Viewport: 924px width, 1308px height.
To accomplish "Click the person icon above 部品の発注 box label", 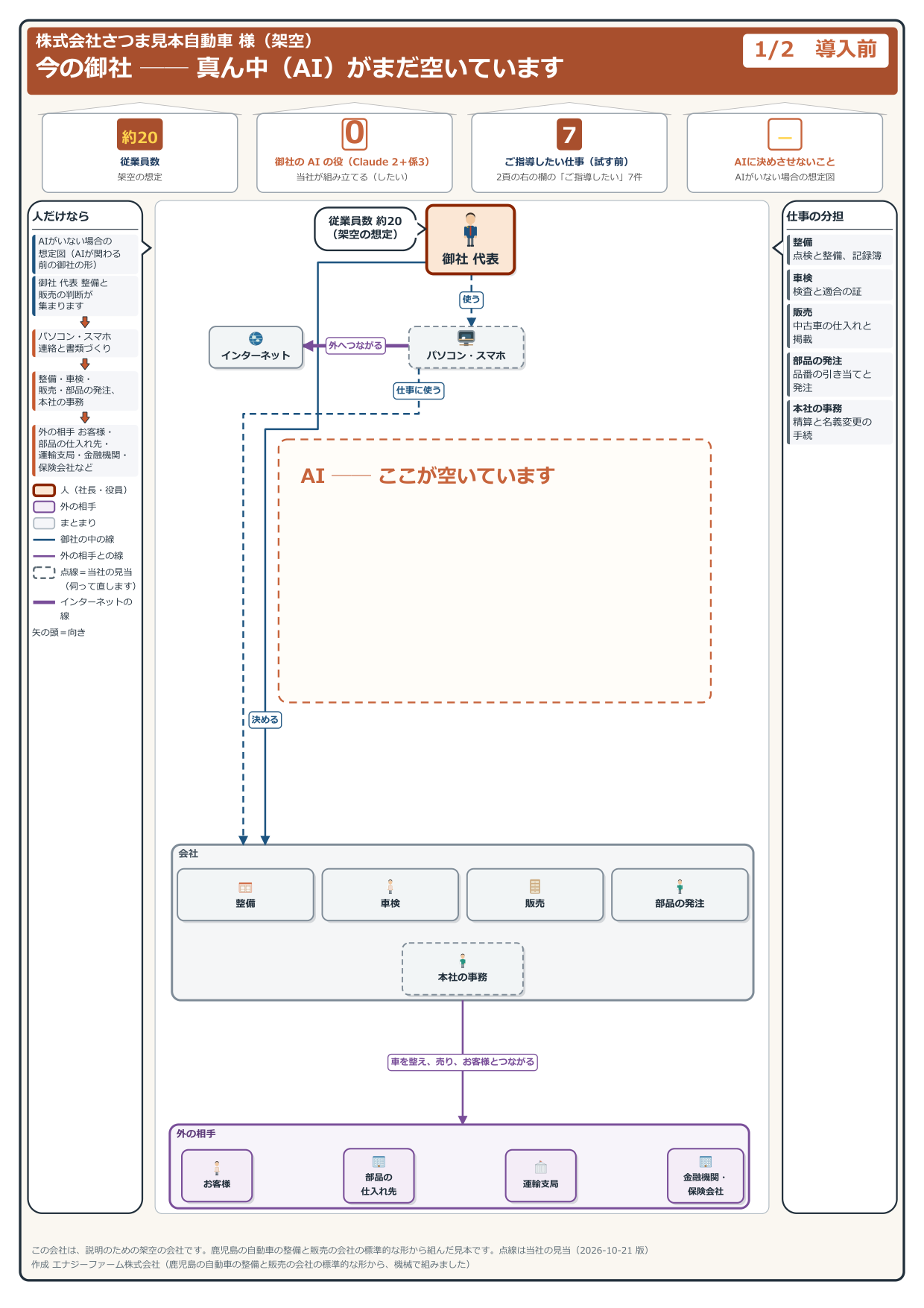I will tap(680, 886).
